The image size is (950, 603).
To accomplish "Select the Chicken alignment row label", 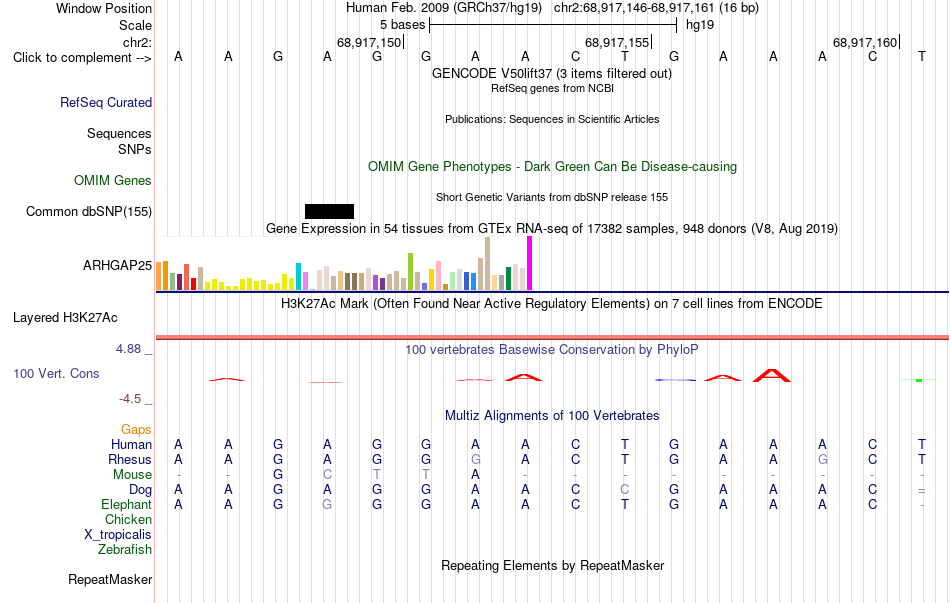I will 128,519.
